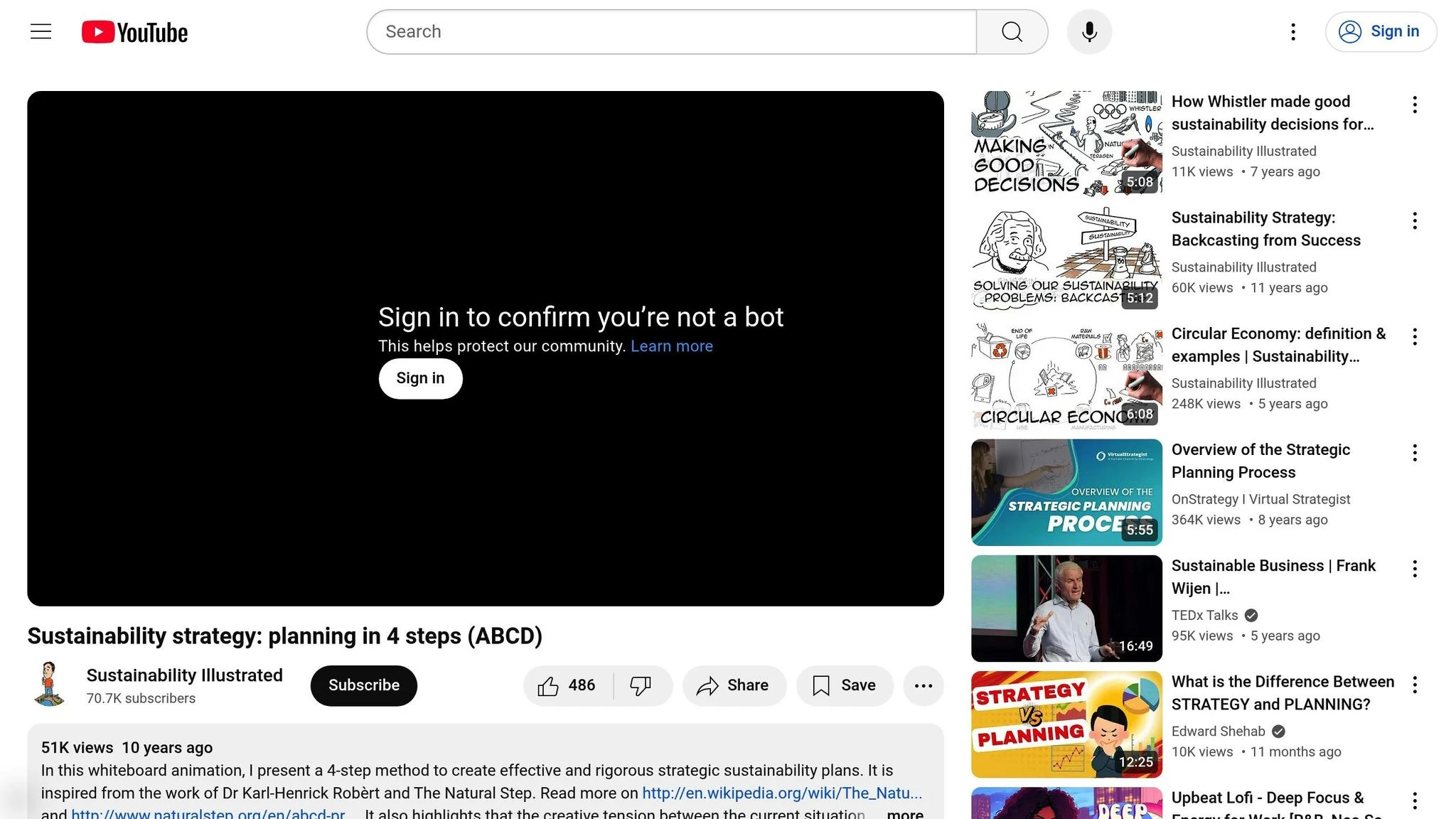Screen dimensions: 1456x819
Task: Open the Circular Economy thumbnail
Action: click(1066, 375)
